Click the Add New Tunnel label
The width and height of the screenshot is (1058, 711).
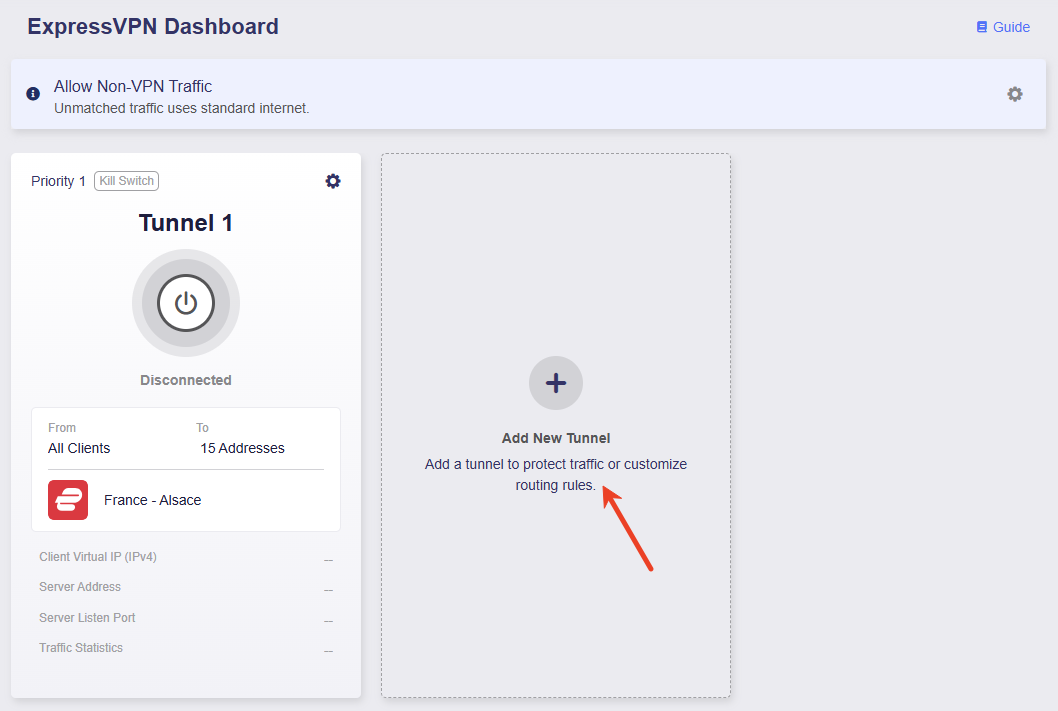[556, 438]
